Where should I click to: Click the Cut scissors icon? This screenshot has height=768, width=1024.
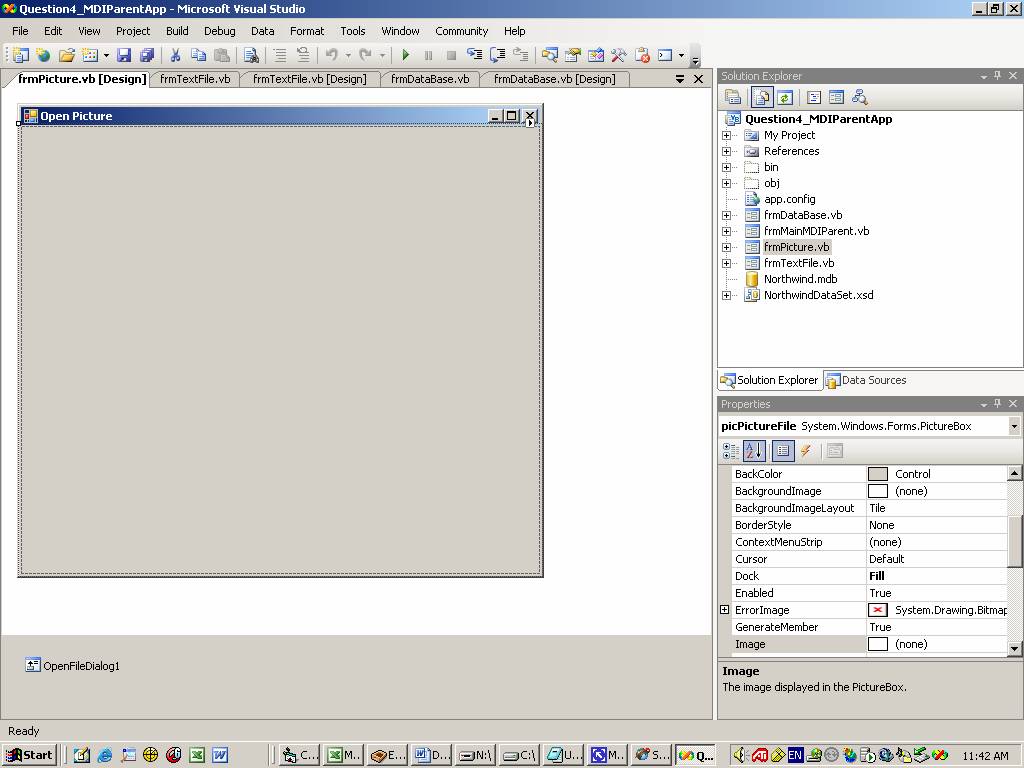pyautogui.click(x=175, y=56)
